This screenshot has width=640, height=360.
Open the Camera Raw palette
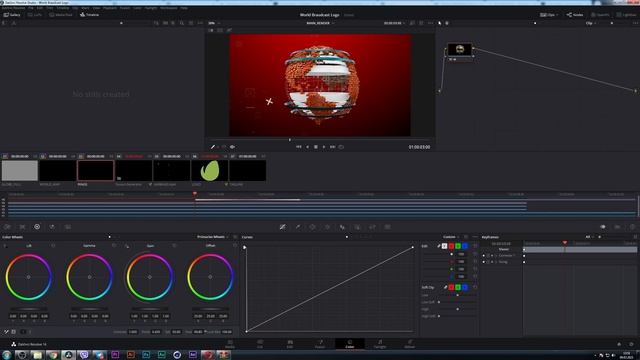click(7, 227)
